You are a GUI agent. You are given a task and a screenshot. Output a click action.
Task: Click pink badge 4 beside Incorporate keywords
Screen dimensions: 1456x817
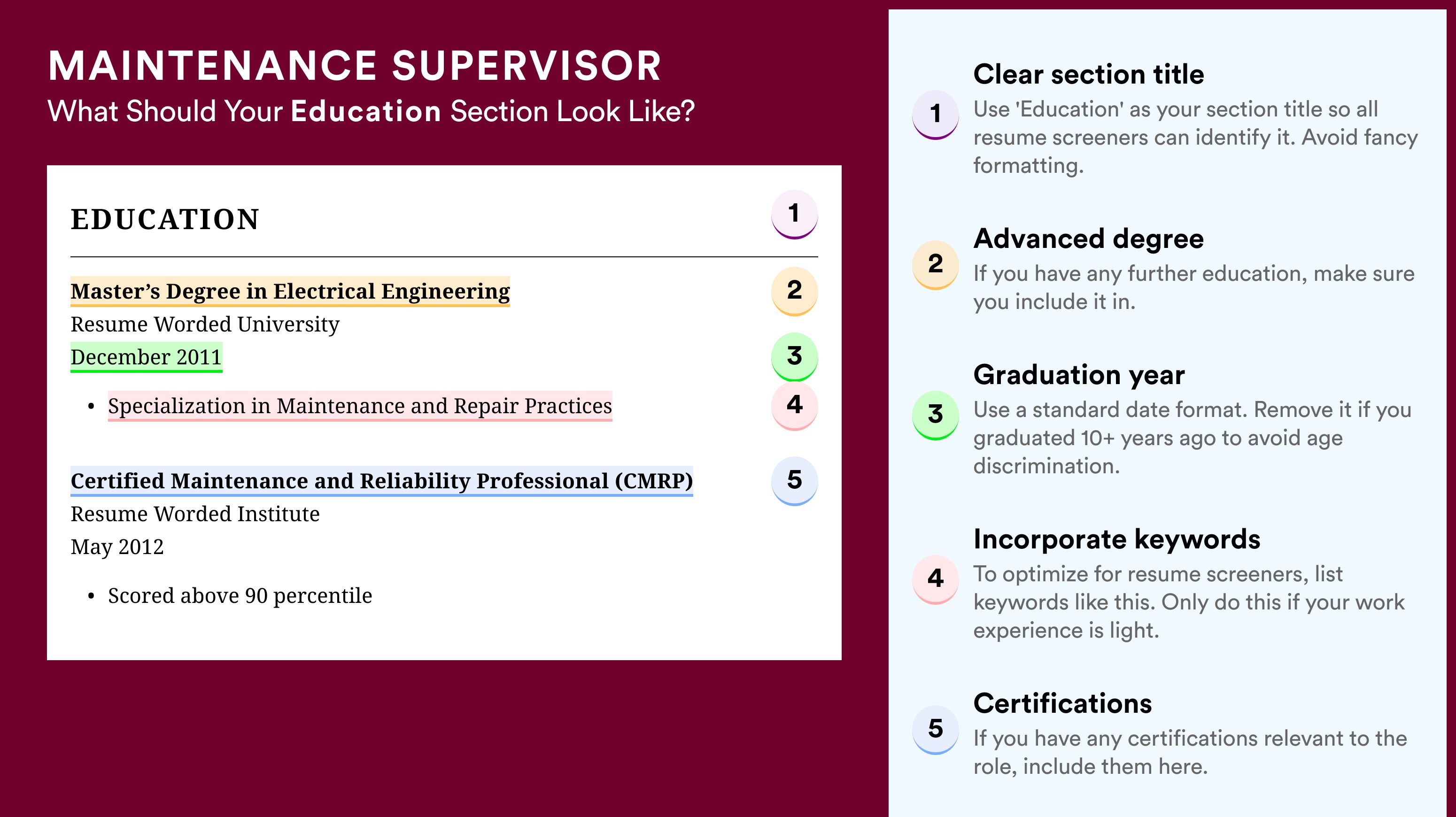[936, 579]
